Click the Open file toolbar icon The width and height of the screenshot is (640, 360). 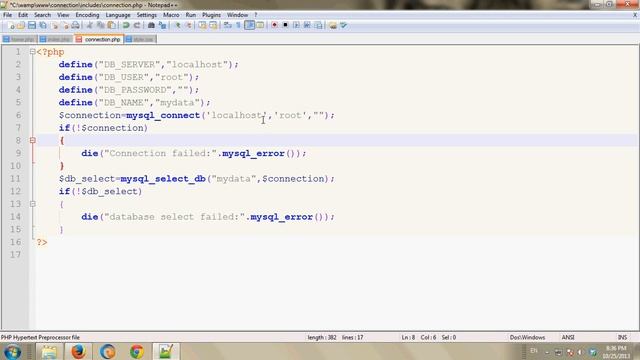coord(21,25)
